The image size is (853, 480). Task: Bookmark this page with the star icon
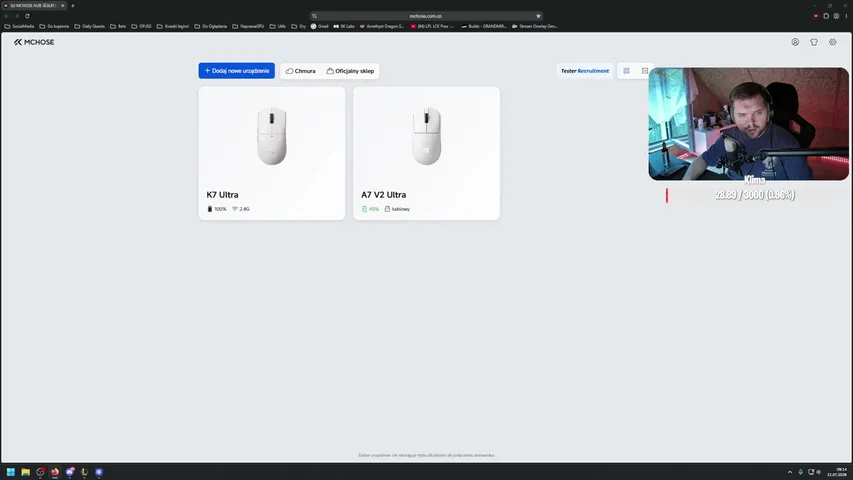coord(538,16)
